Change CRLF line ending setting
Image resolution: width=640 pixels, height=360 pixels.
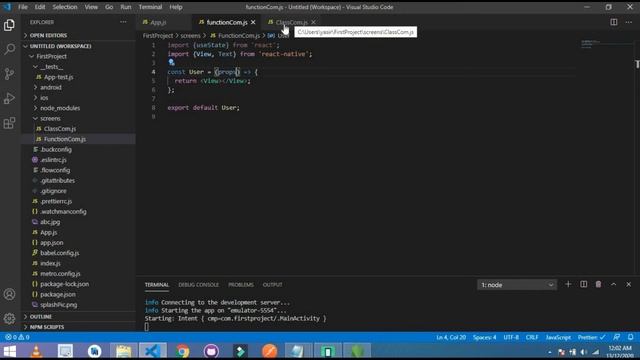tap(532, 337)
